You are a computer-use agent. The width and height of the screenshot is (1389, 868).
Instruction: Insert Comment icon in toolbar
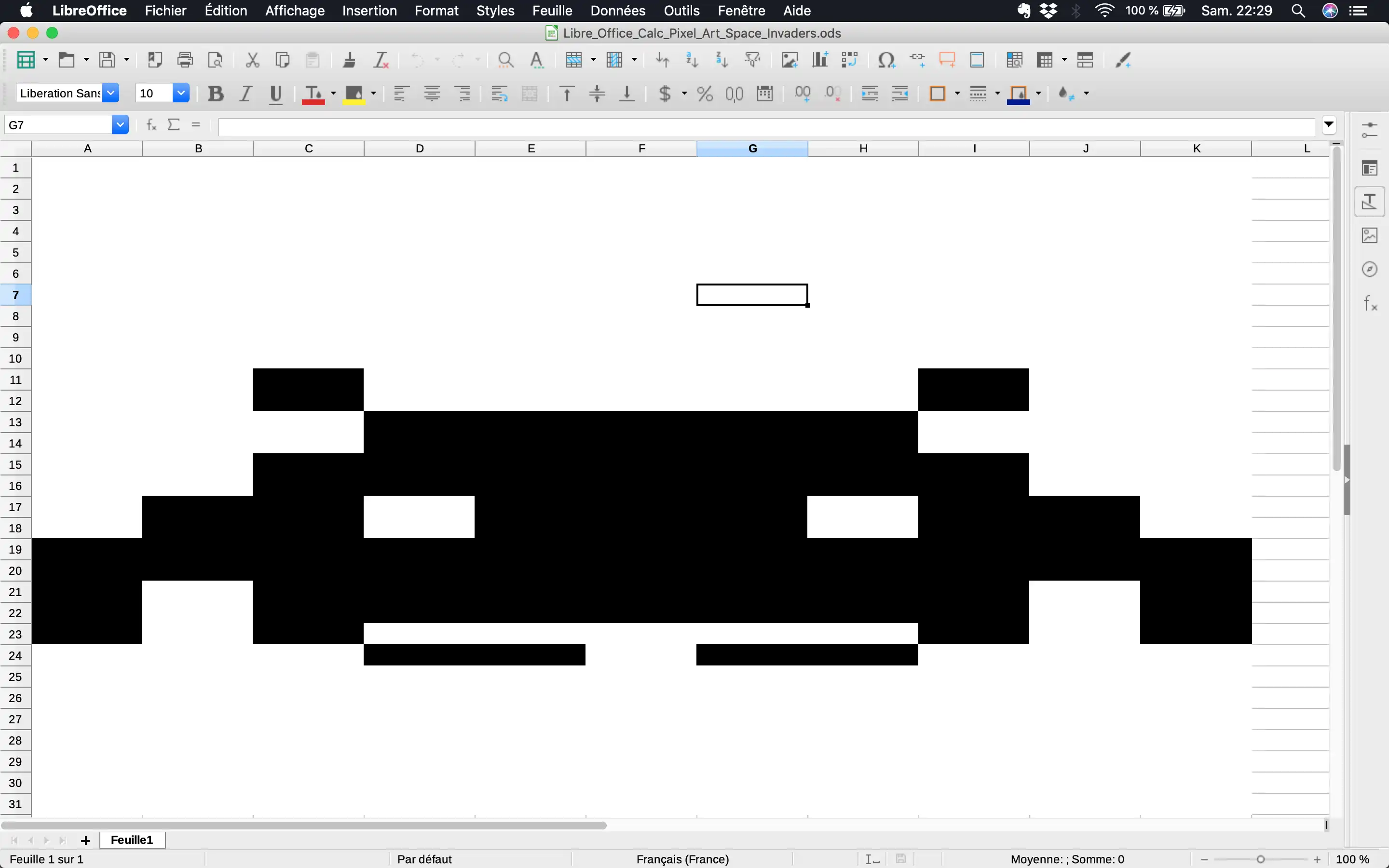point(947,60)
